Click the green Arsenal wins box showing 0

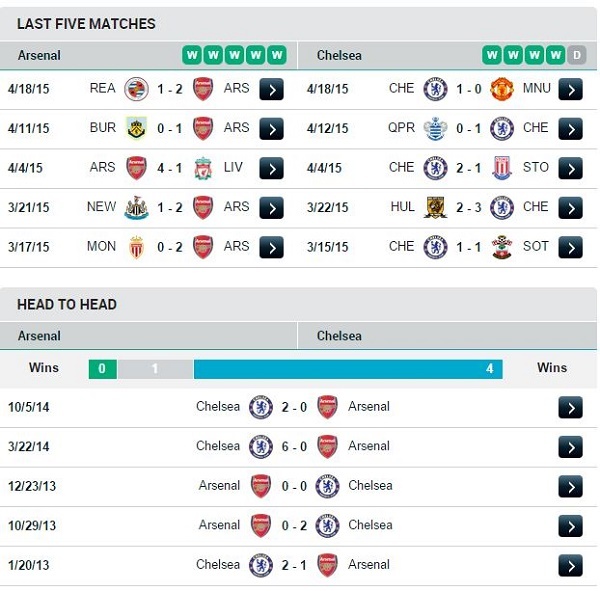click(x=103, y=369)
